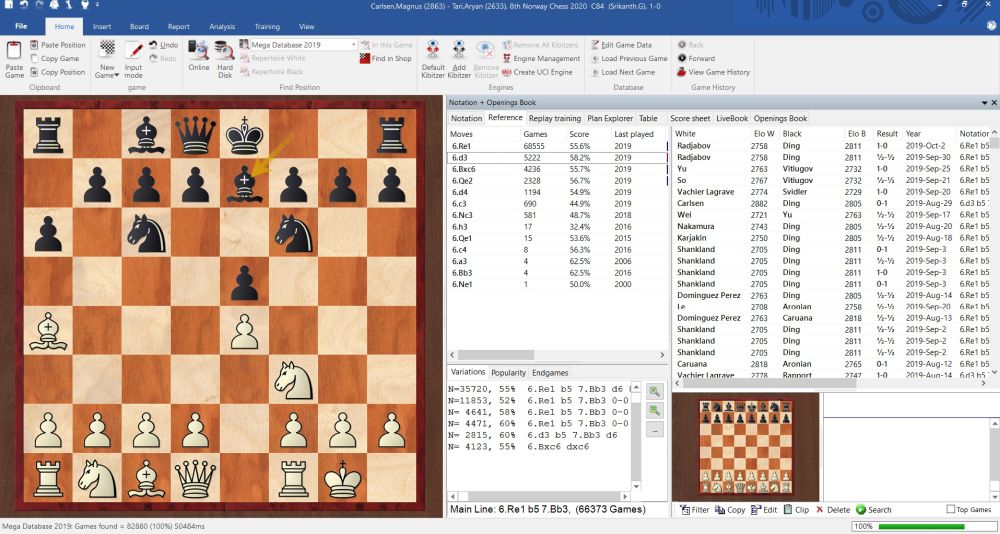
Task: Open the Plan Explorer tab
Action: pos(609,118)
